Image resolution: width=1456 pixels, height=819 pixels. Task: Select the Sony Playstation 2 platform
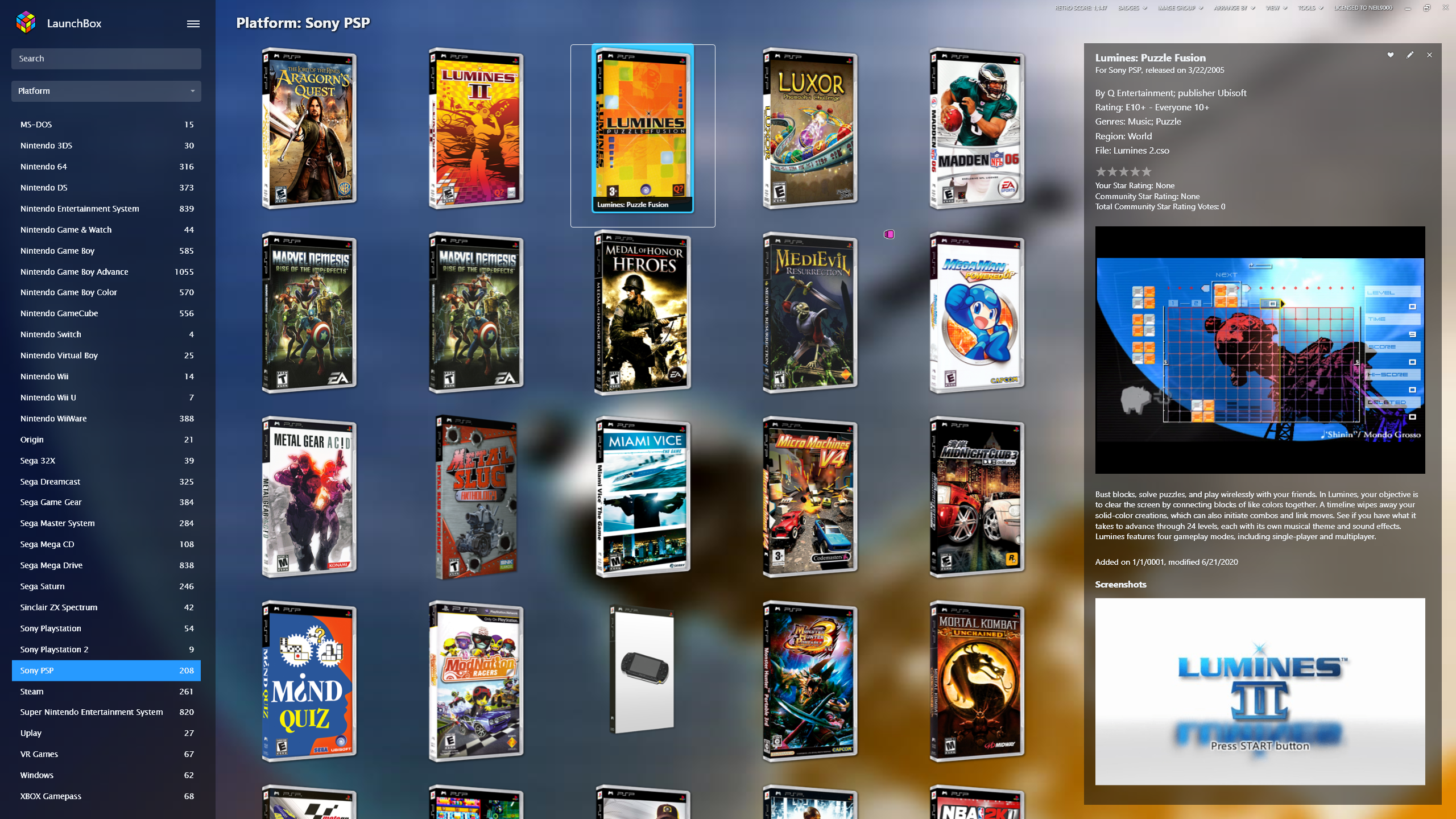pyautogui.click(x=106, y=650)
